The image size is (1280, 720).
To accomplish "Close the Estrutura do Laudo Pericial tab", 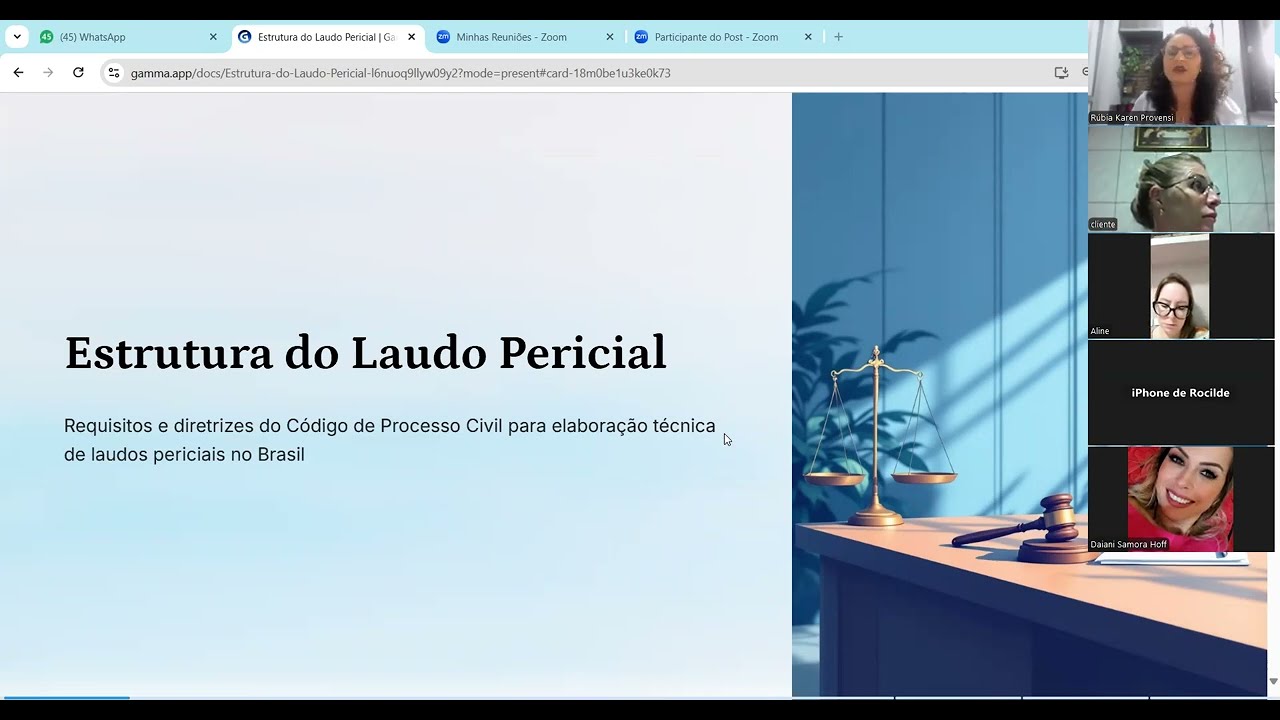I will pyautogui.click(x=411, y=37).
